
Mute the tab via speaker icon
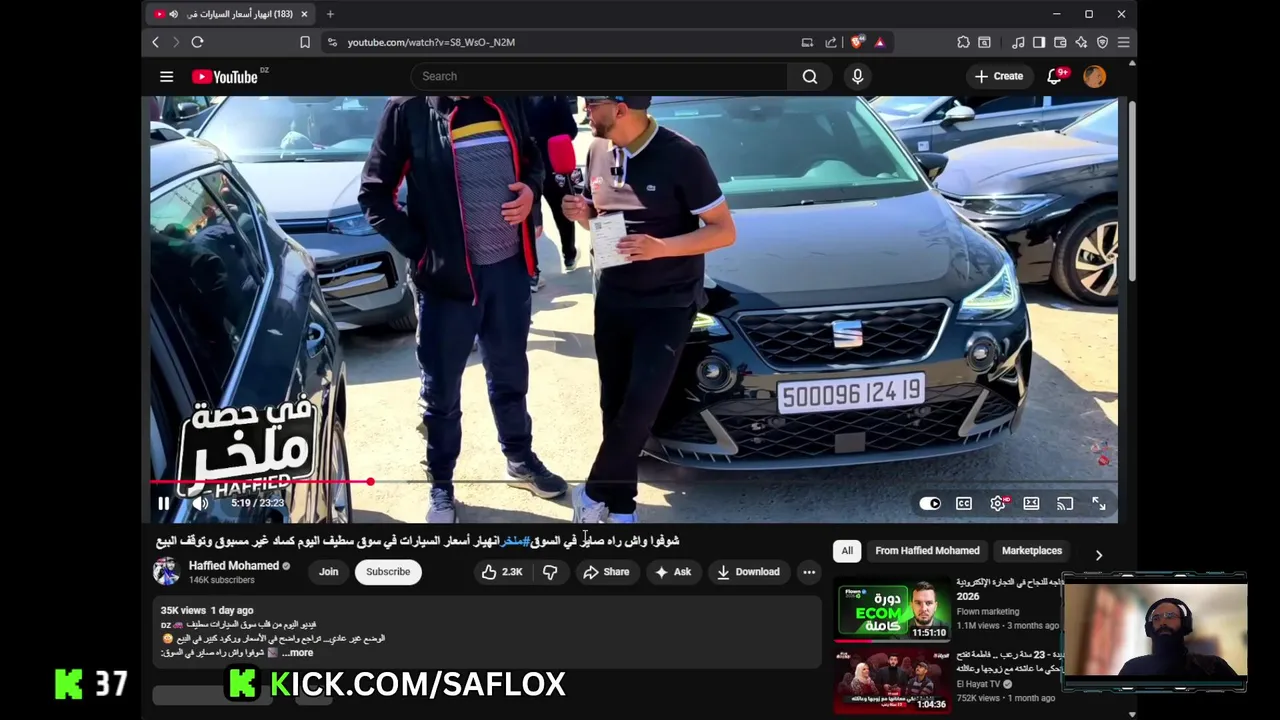coord(173,14)
